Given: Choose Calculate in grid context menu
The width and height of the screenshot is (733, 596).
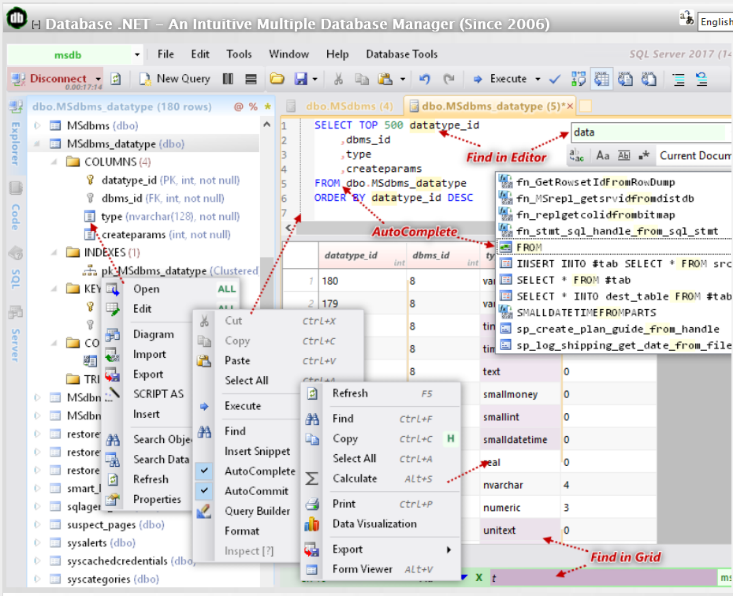Looking at the screenshot, I should coord(355,478).
